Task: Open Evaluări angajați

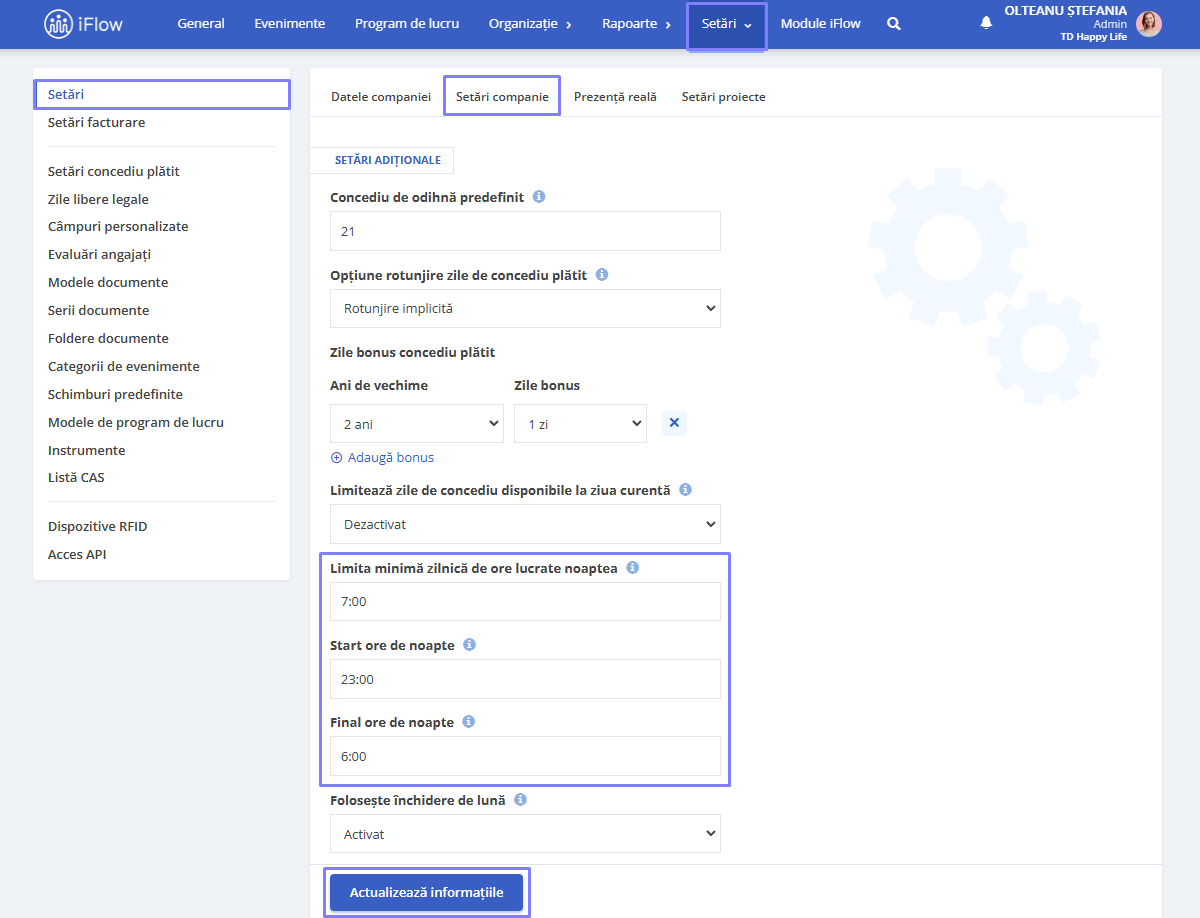Action: pyautogui.click(x=99, y=254)
